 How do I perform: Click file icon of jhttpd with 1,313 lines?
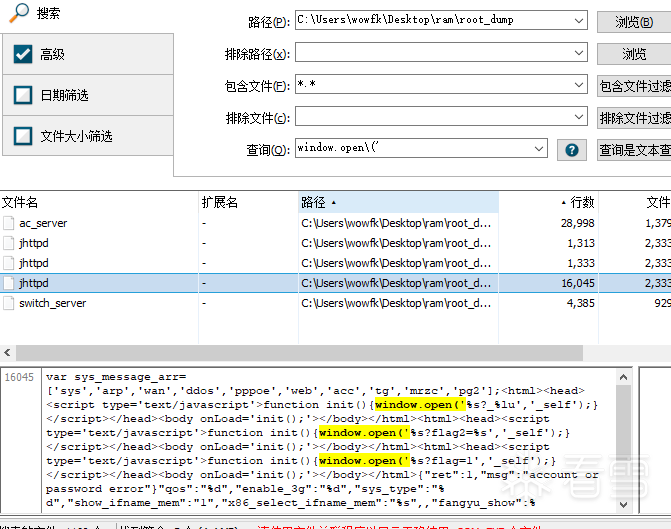coord(8,243)
